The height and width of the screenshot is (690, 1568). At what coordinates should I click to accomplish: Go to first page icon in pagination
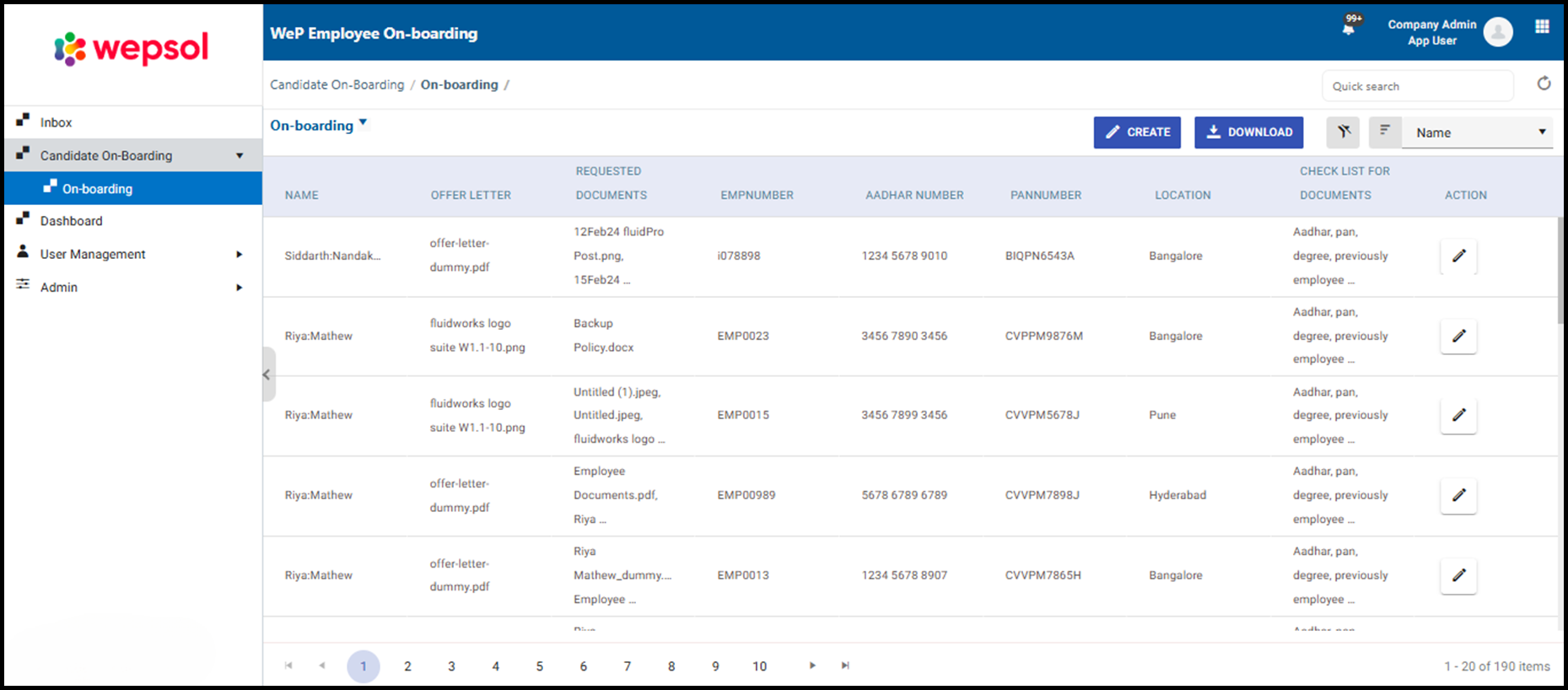click(x=288, y=666)
